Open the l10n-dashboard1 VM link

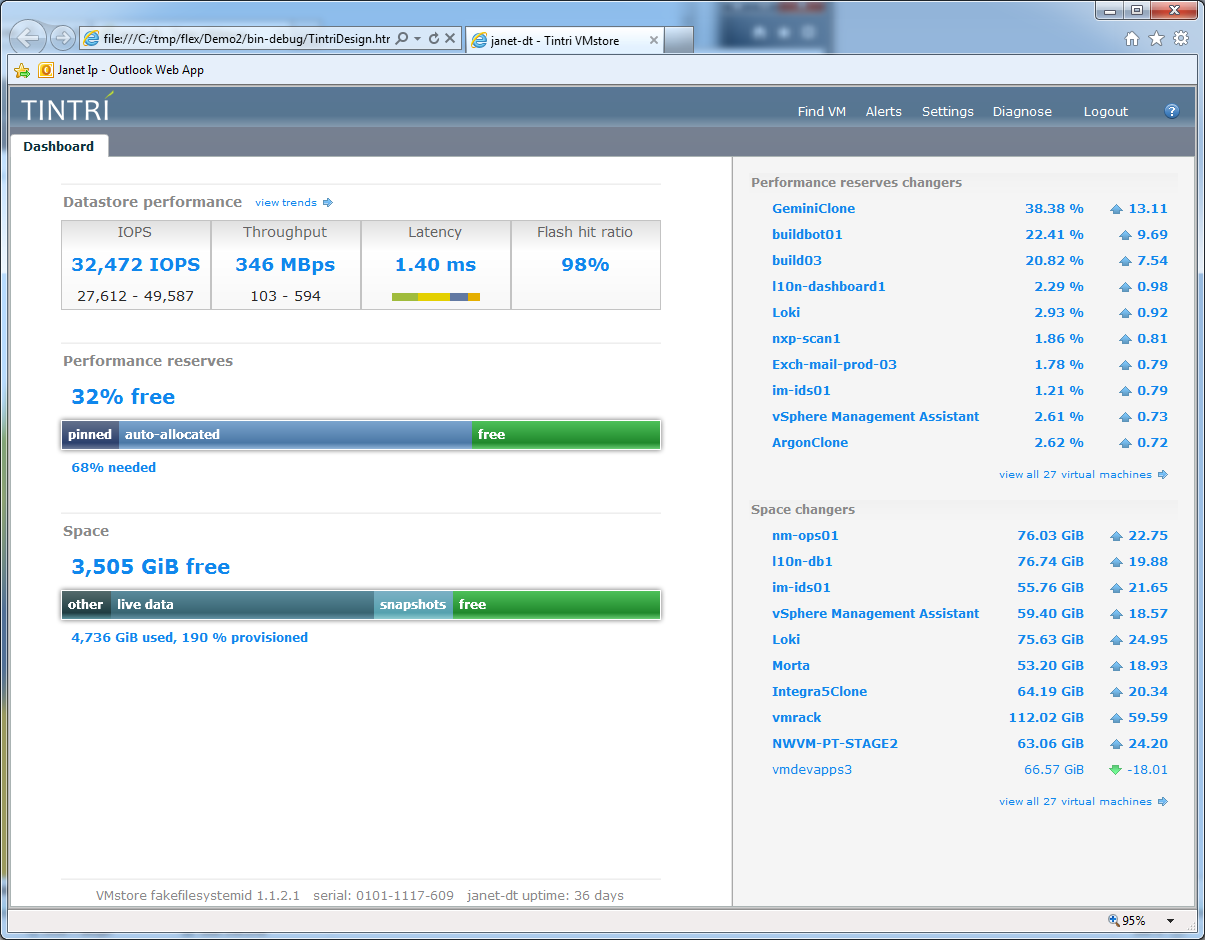click(x=829, y=287)
